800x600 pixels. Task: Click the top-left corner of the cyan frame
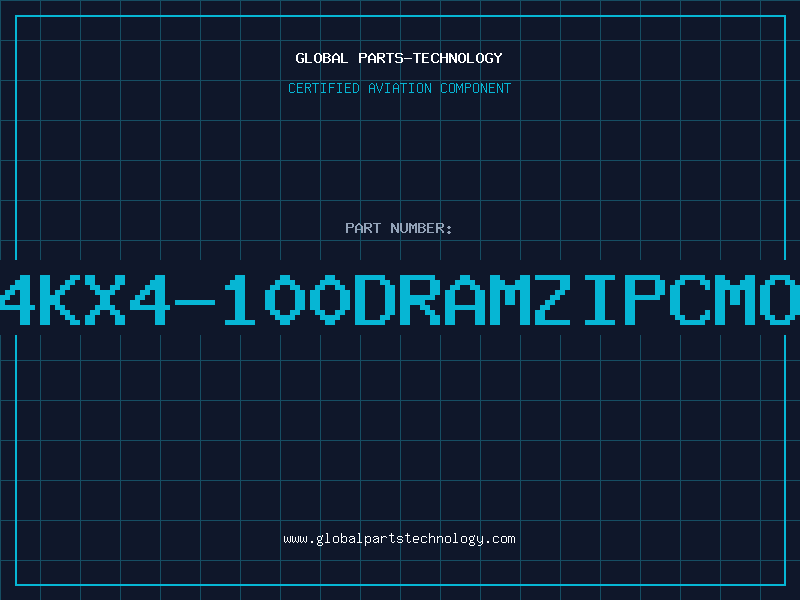click(16, 16)
